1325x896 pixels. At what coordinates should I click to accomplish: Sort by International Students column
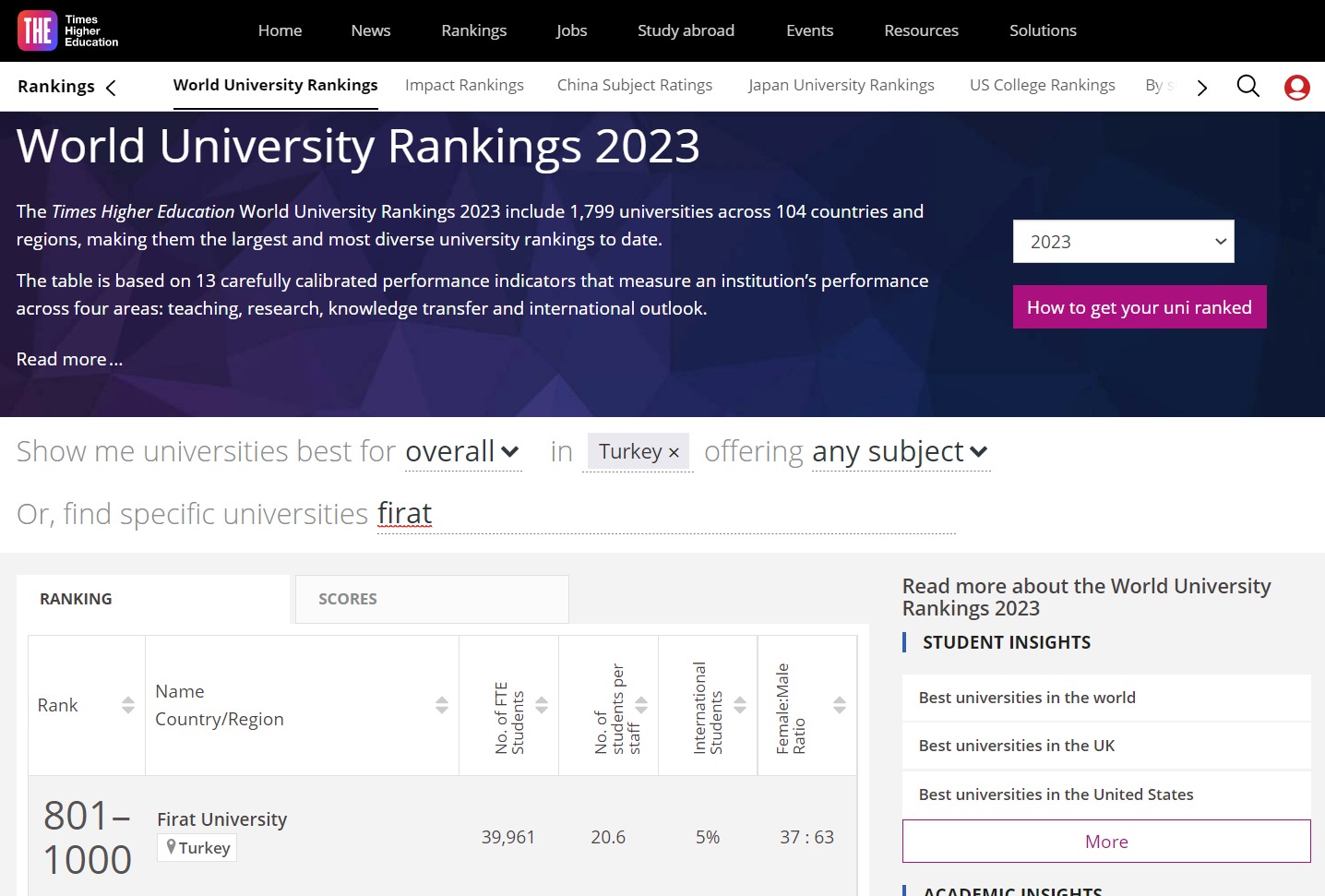pyautogui.click(x=740, y=705)
